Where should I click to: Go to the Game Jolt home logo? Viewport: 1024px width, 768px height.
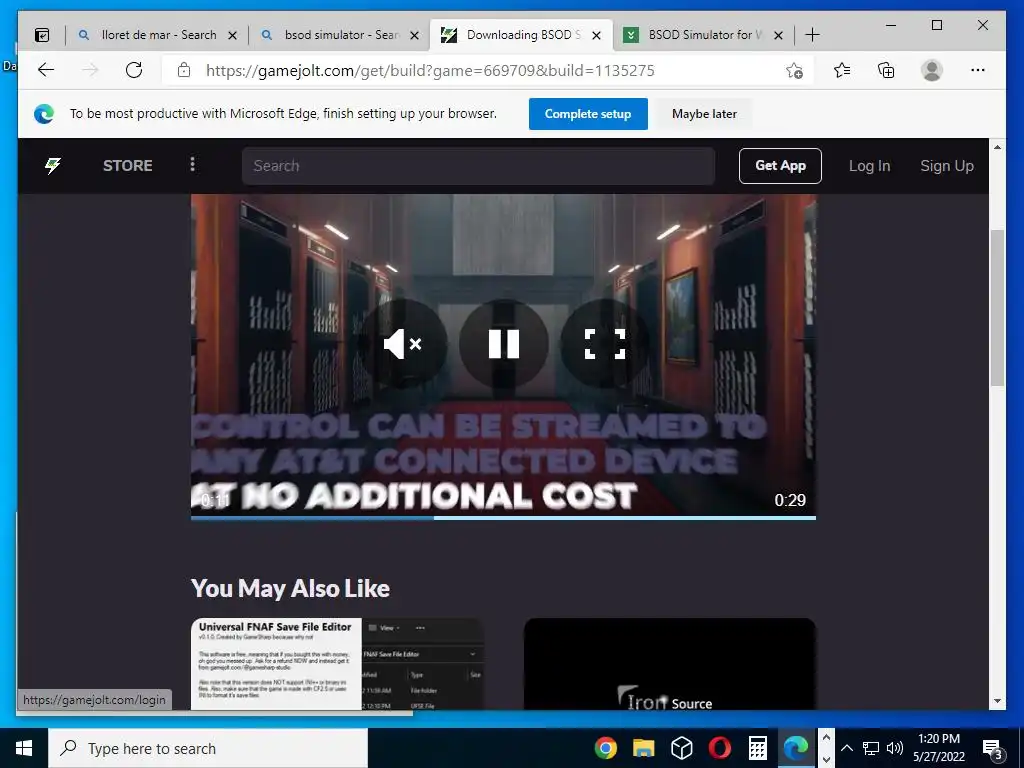click(x=52, y=166)
